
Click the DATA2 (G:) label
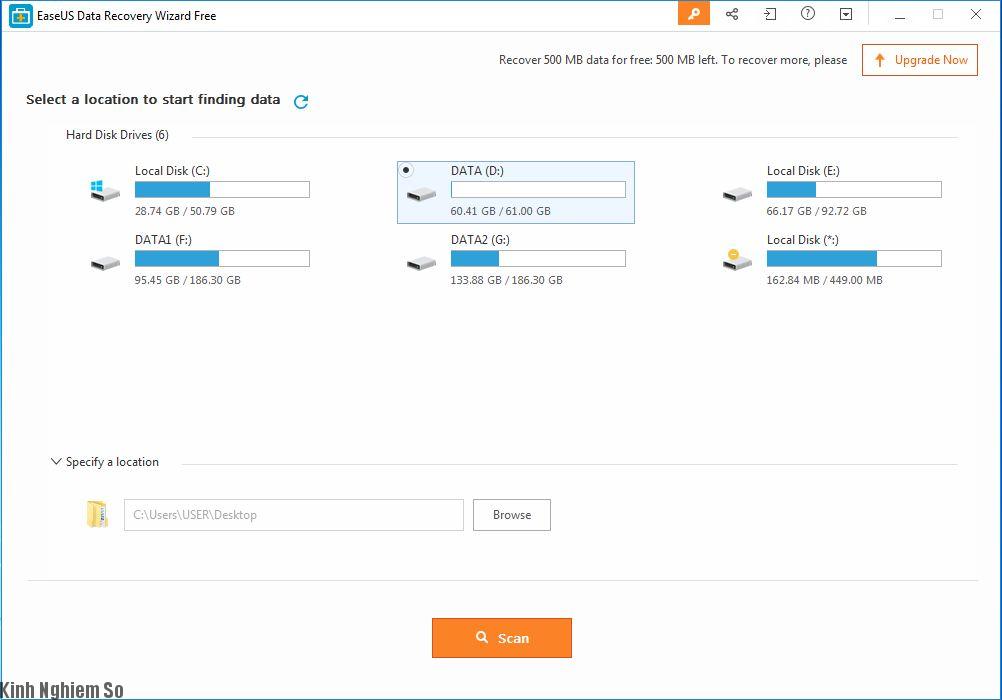[x=481, y=240]
